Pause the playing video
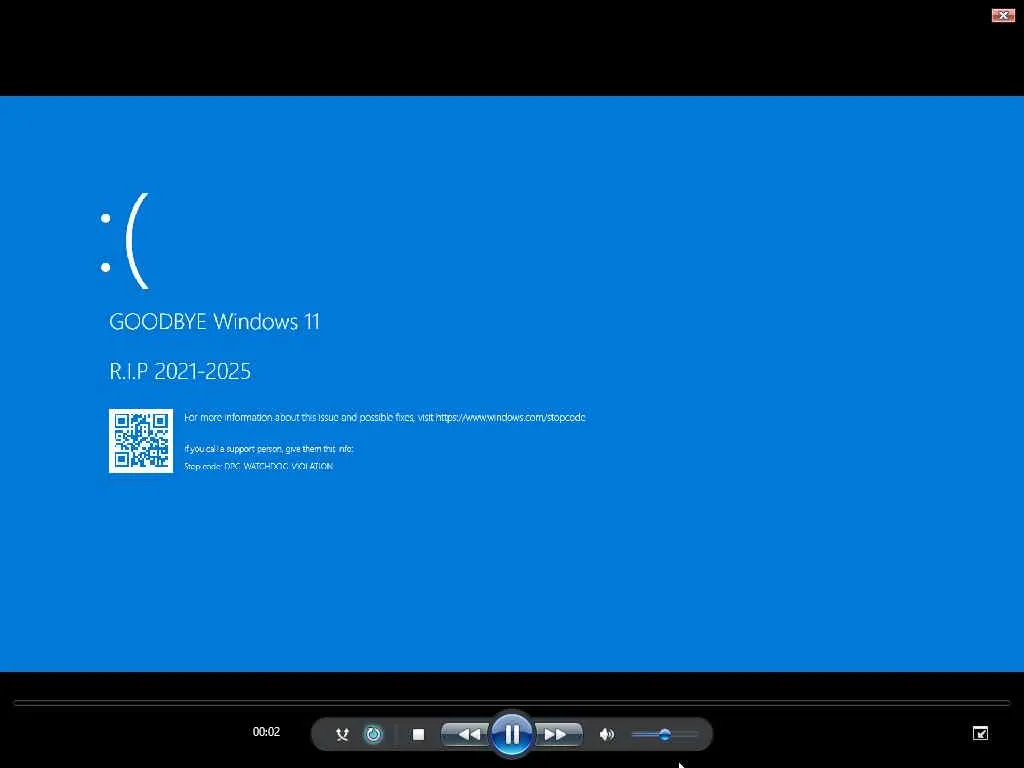The width and height of the screenshot is (1024, 768). (x=512, y=734)
